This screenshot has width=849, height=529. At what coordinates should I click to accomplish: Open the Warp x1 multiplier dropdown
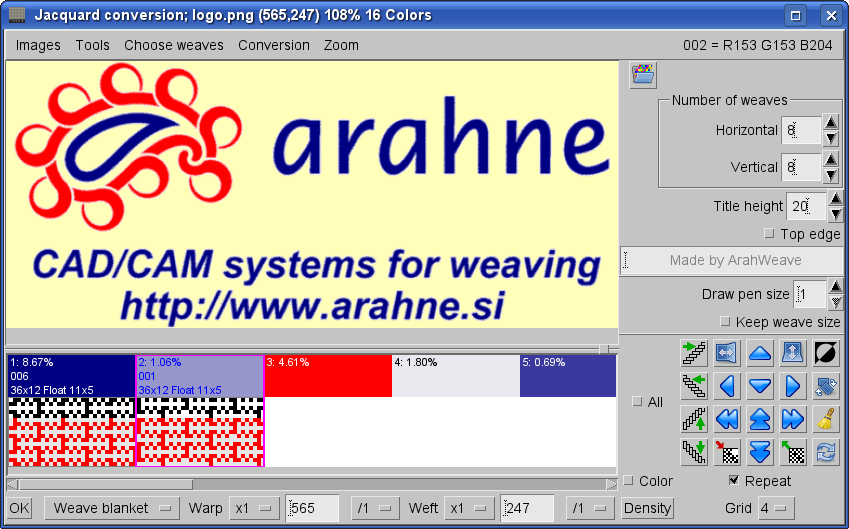point(253,508)
